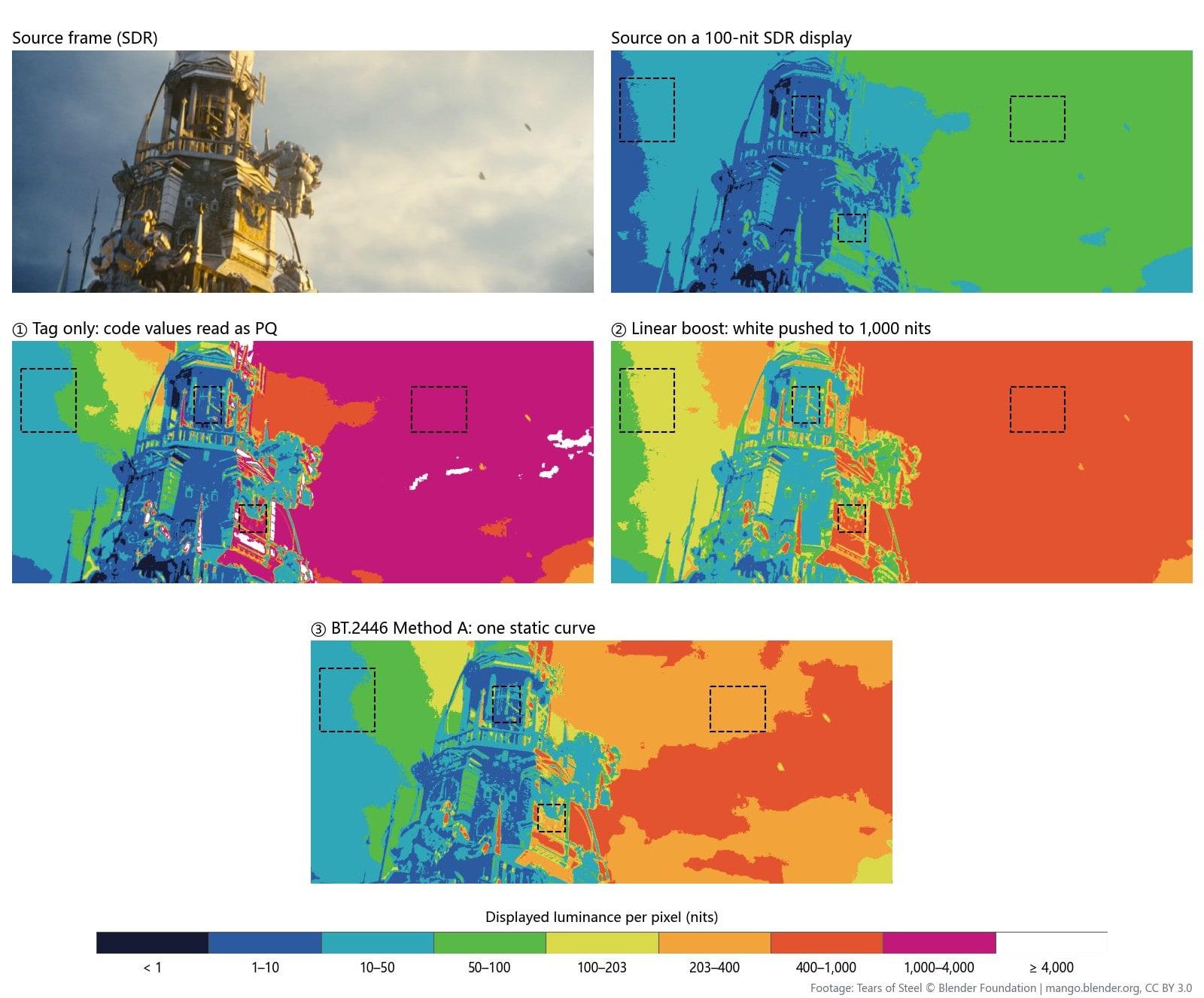Select the blue legend swatch above 1–10
The image size is (1204, 998).
265,943
